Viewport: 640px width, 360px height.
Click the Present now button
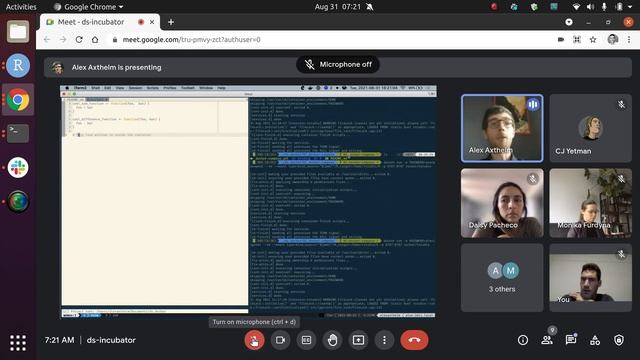[x=358, y=340]
